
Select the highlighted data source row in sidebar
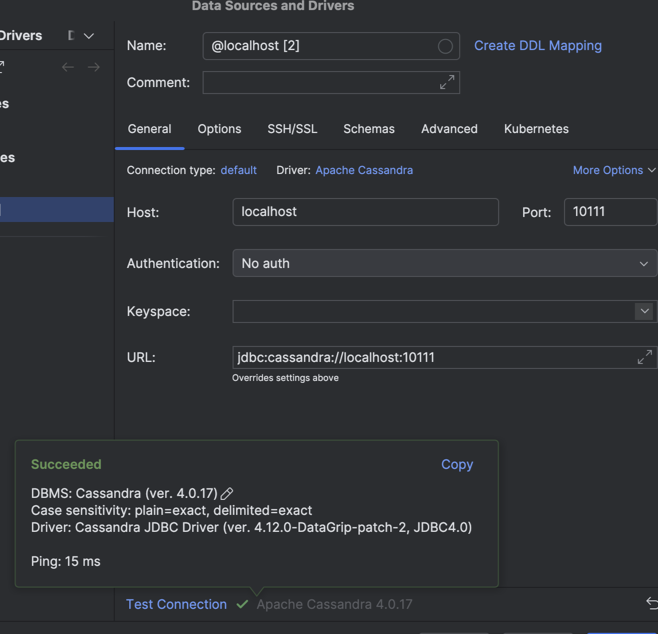[x=57, y=209]
